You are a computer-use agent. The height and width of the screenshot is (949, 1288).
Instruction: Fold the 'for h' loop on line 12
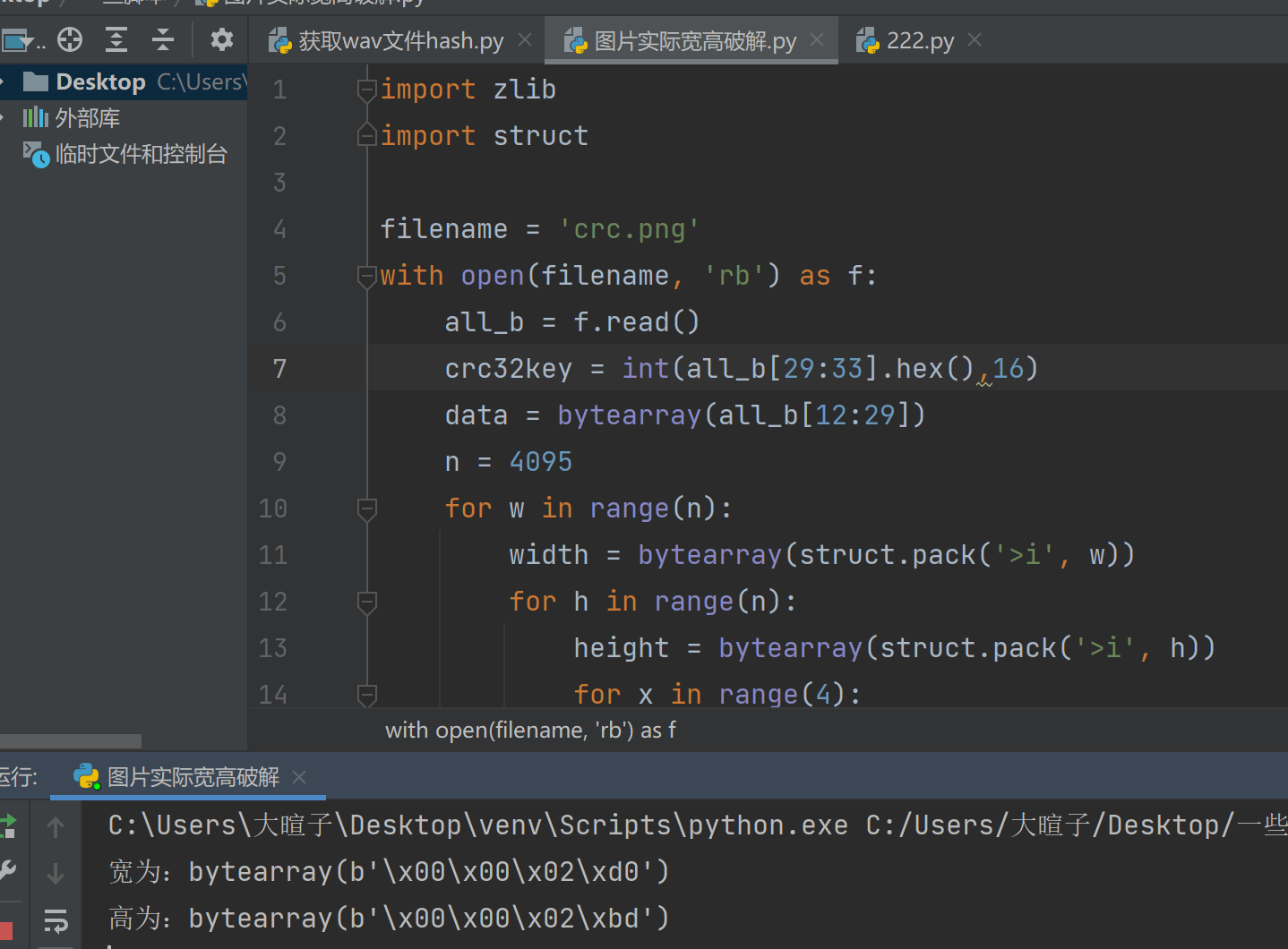366,602
